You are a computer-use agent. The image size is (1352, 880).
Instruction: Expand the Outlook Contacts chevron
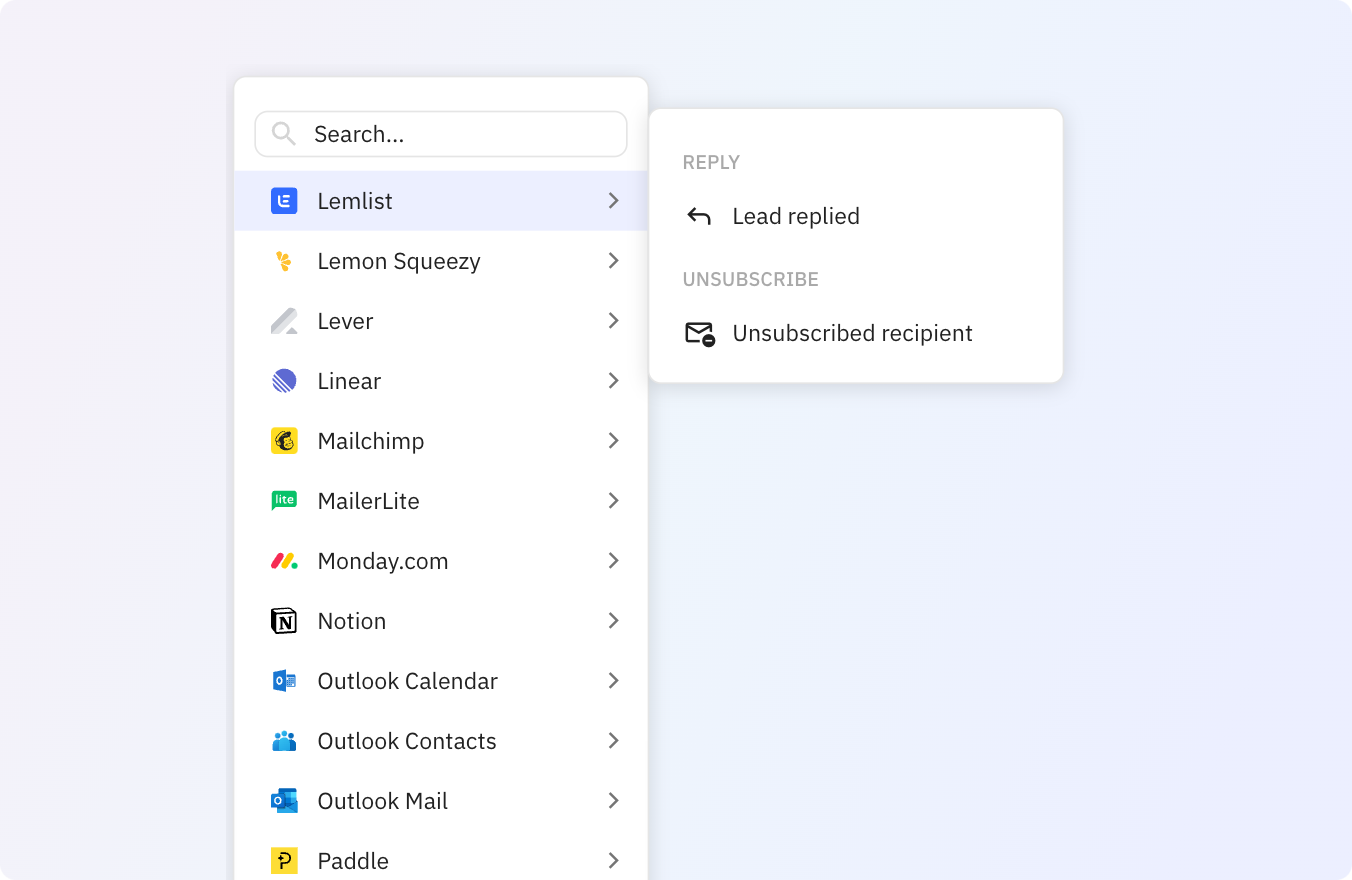tap(614, 741)
